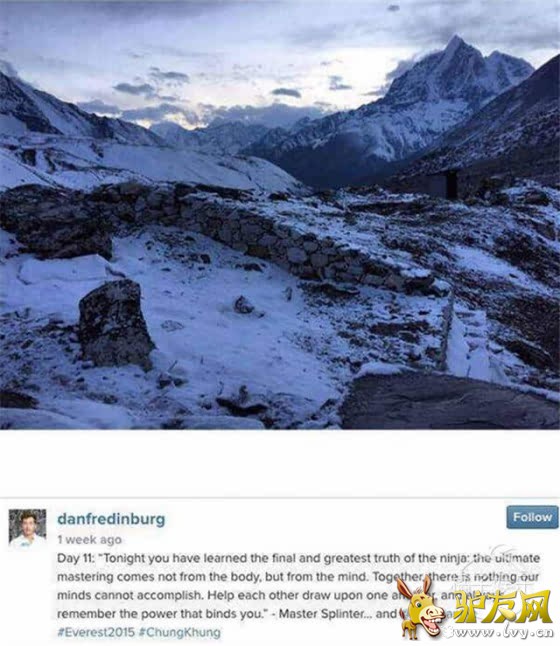Open the danfredinburg profile link
This screenshot has width=560, height=646.
[x=111, y=519]
